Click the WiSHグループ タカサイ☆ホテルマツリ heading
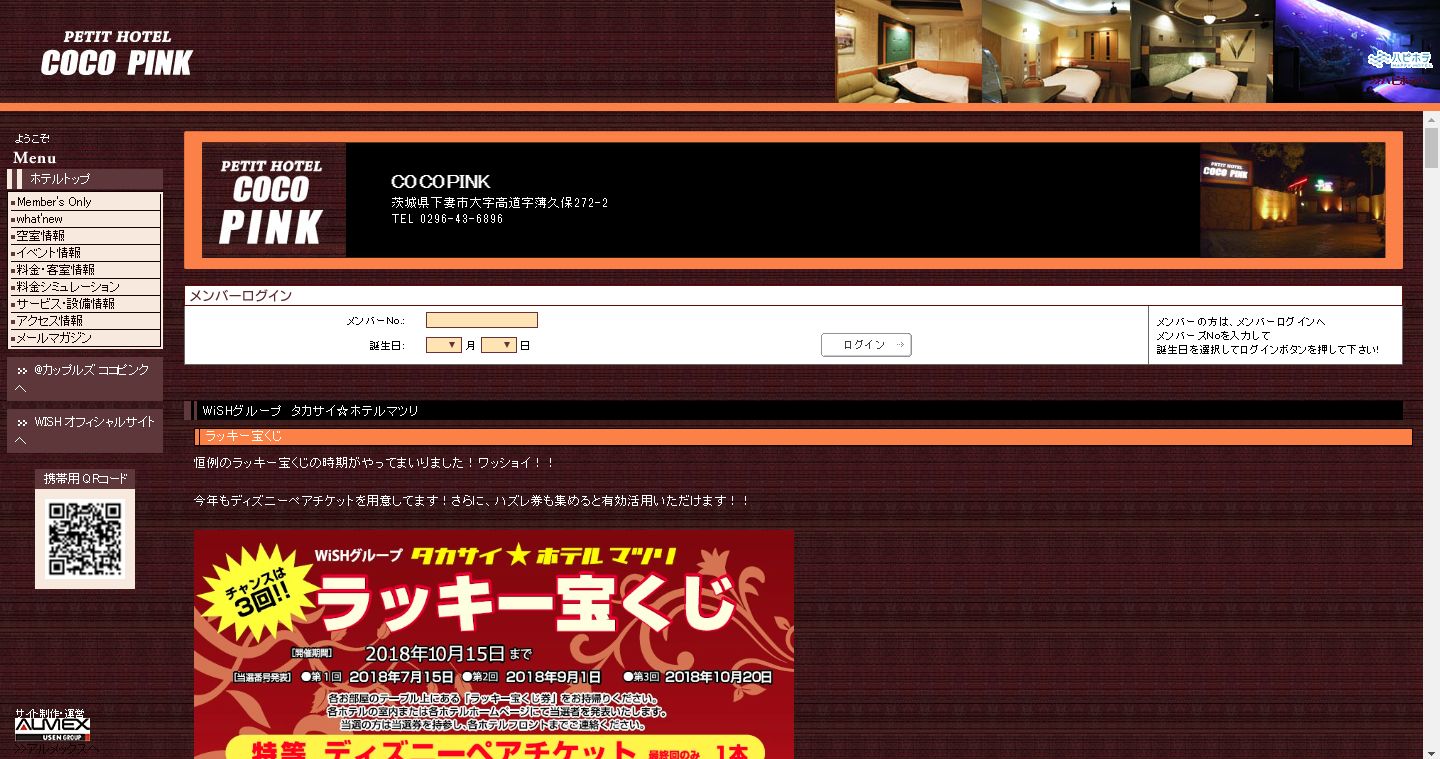 tap(310, 411)
